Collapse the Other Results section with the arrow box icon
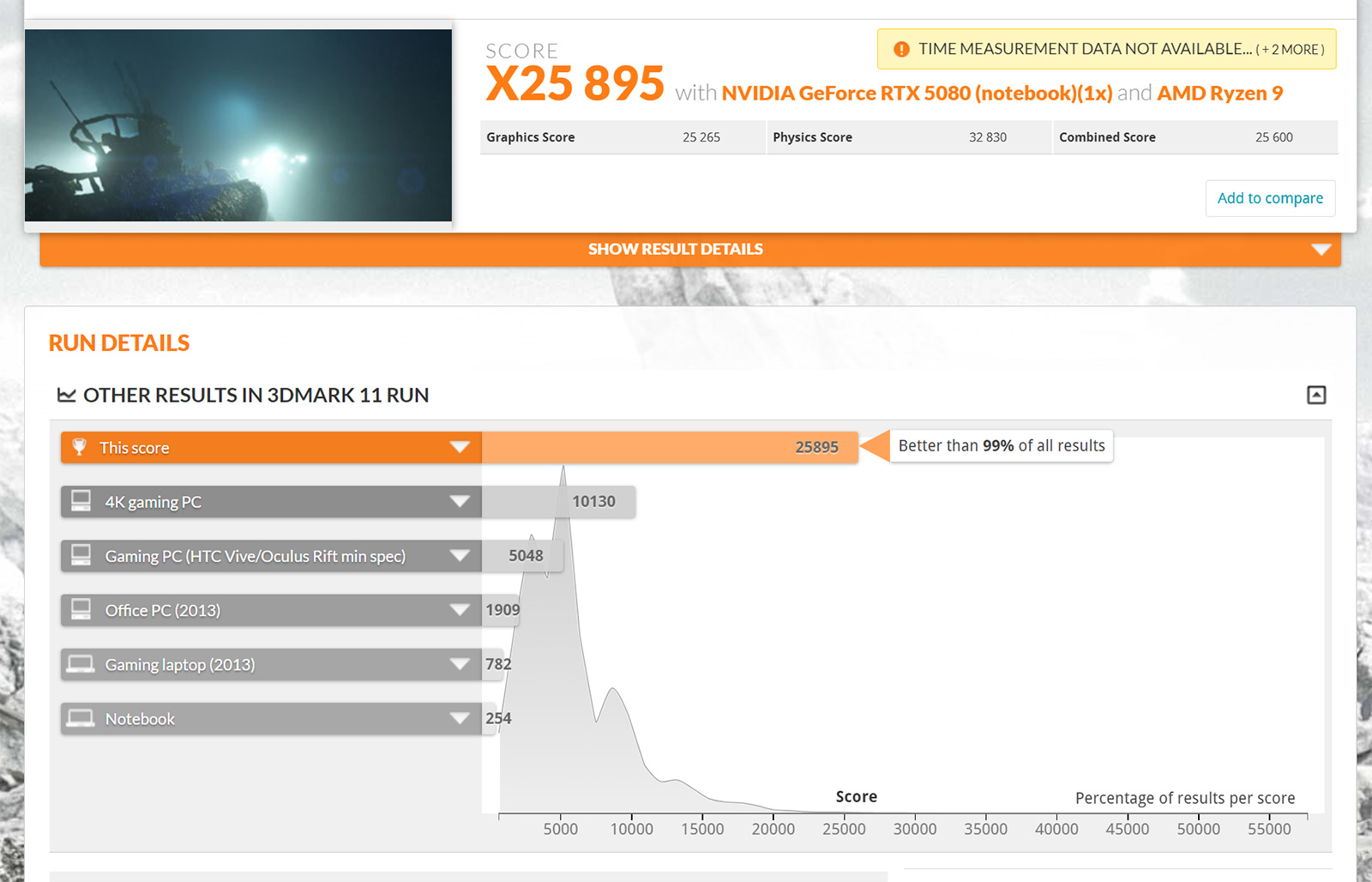Screen dimensions: 1372x882 point(1316,395)
